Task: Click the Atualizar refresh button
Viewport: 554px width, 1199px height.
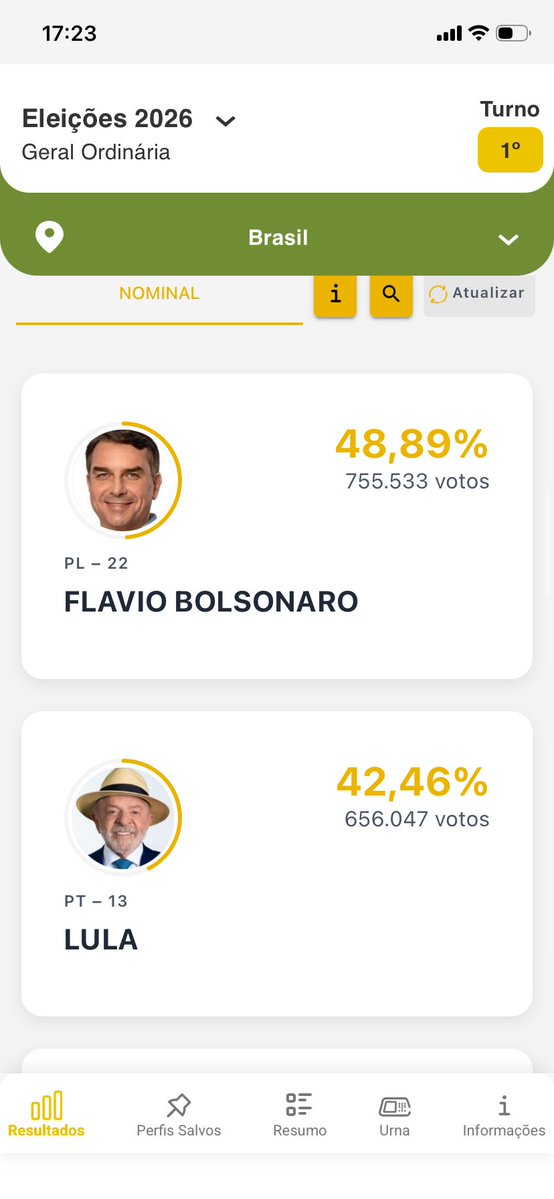Action: [479, 294]
